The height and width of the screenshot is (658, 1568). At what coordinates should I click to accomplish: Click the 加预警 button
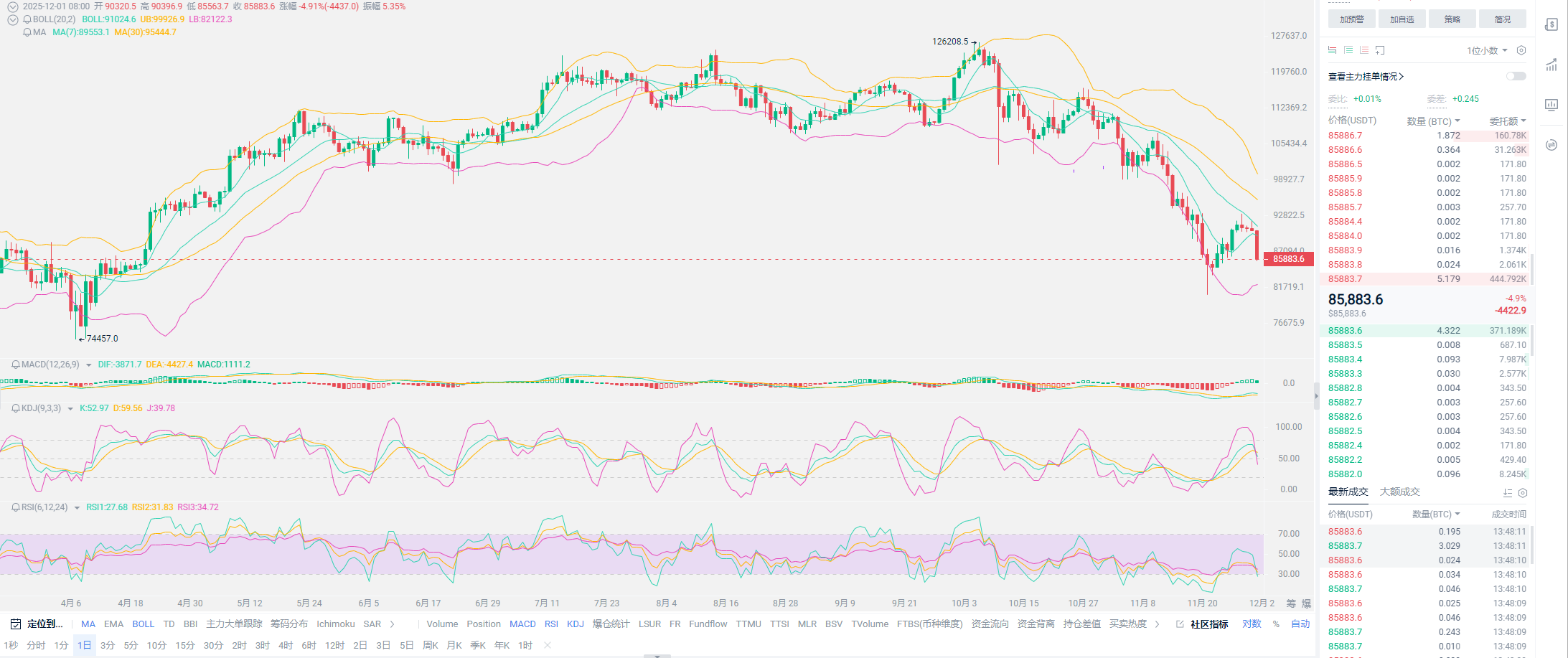coord(1351,19)
